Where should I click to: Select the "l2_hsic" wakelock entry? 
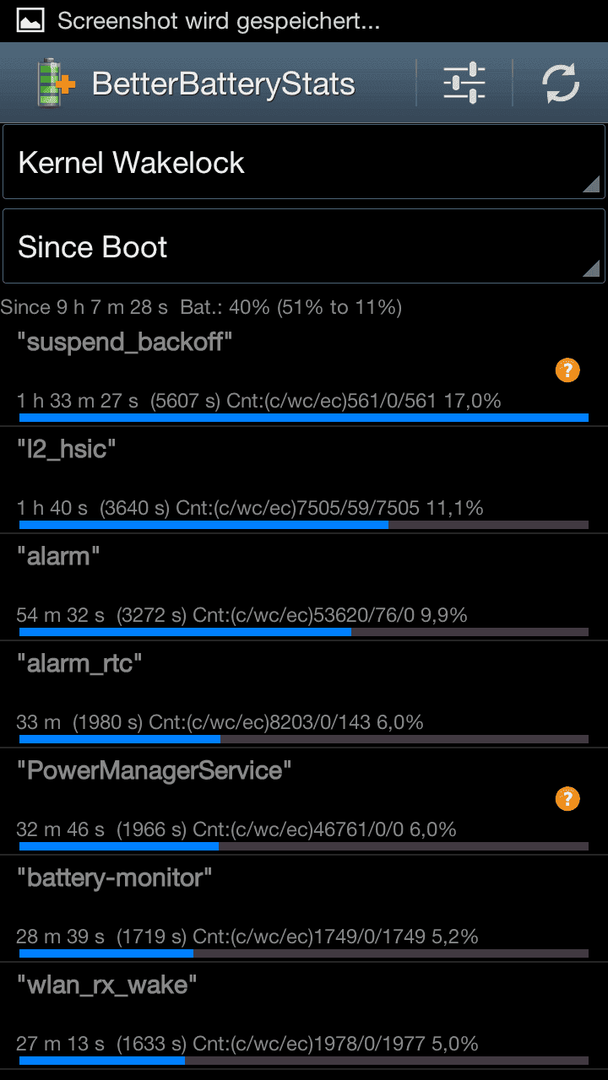(304, 480)
